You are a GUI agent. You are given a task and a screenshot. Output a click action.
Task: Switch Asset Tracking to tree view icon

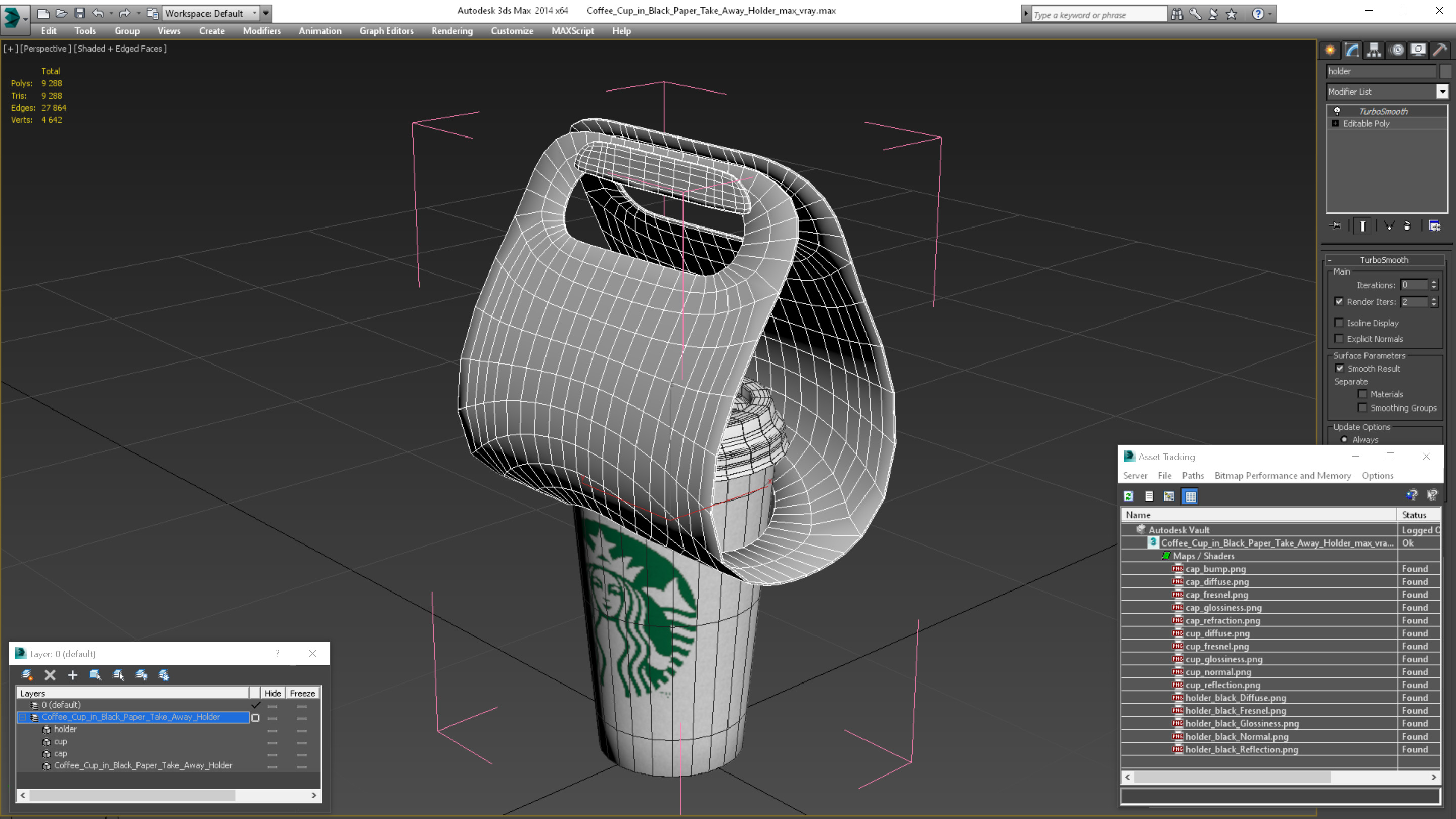pos(1169,496)
